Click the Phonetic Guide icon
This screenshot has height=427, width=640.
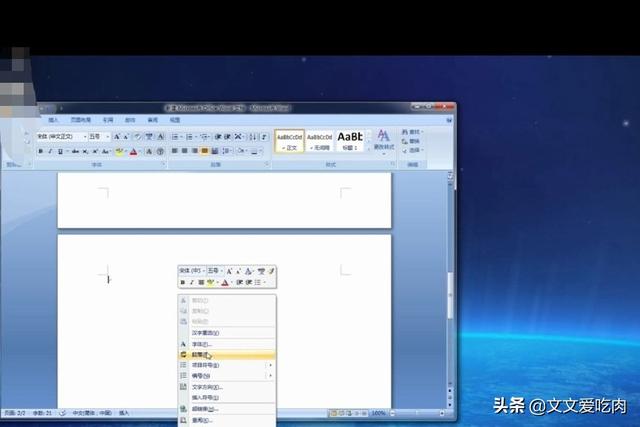pyautogui.click(x=149, y=137)
